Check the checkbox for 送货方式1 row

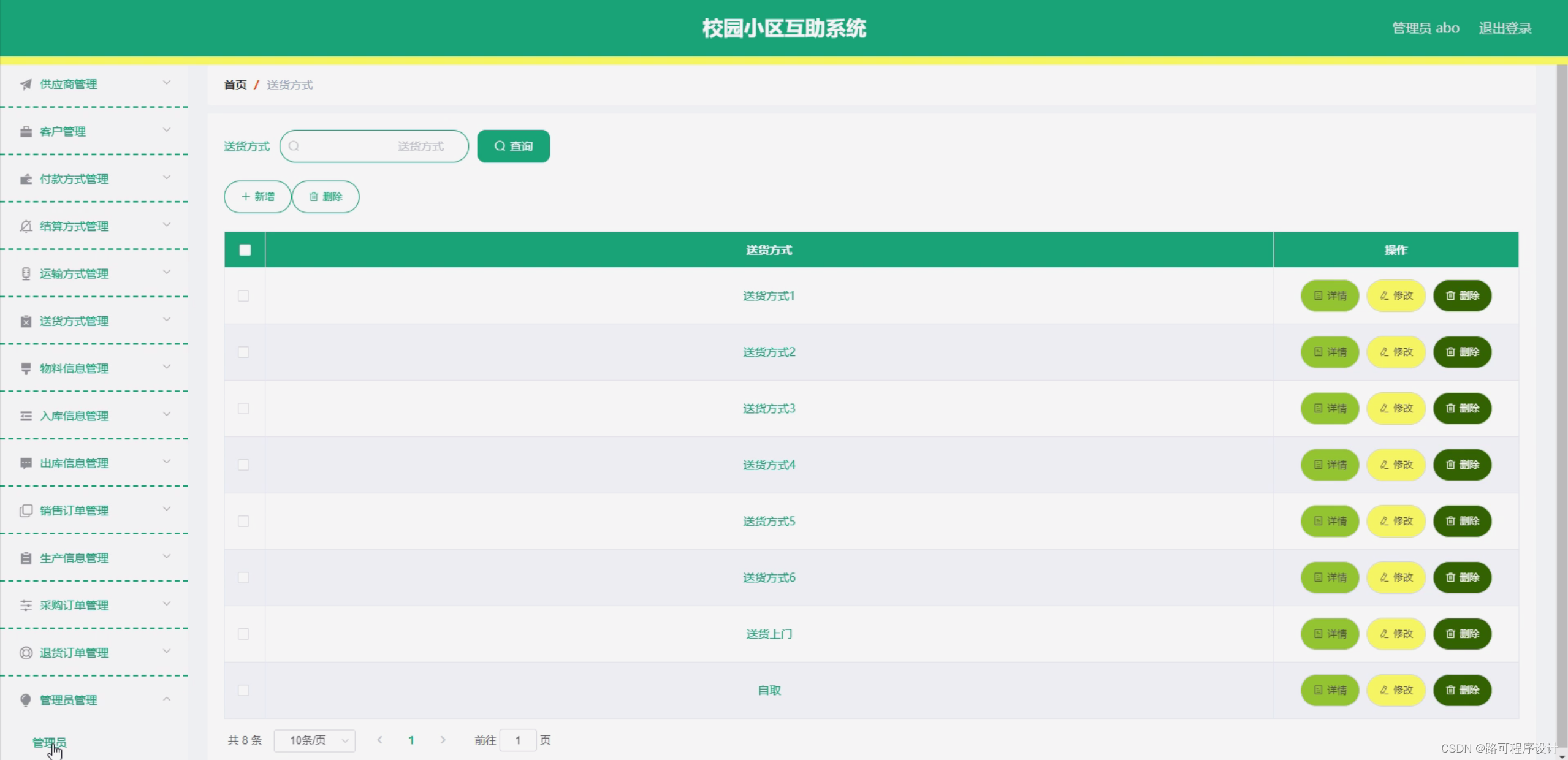click(244, 295)
